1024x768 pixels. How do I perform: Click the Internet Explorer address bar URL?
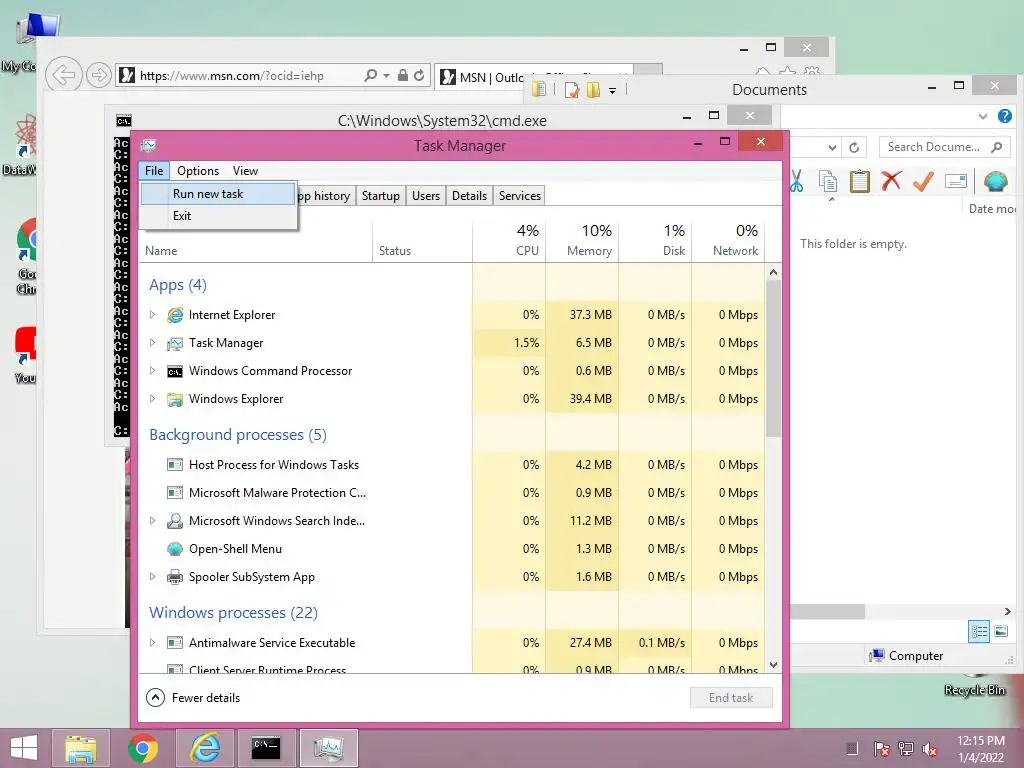(231, 76)
